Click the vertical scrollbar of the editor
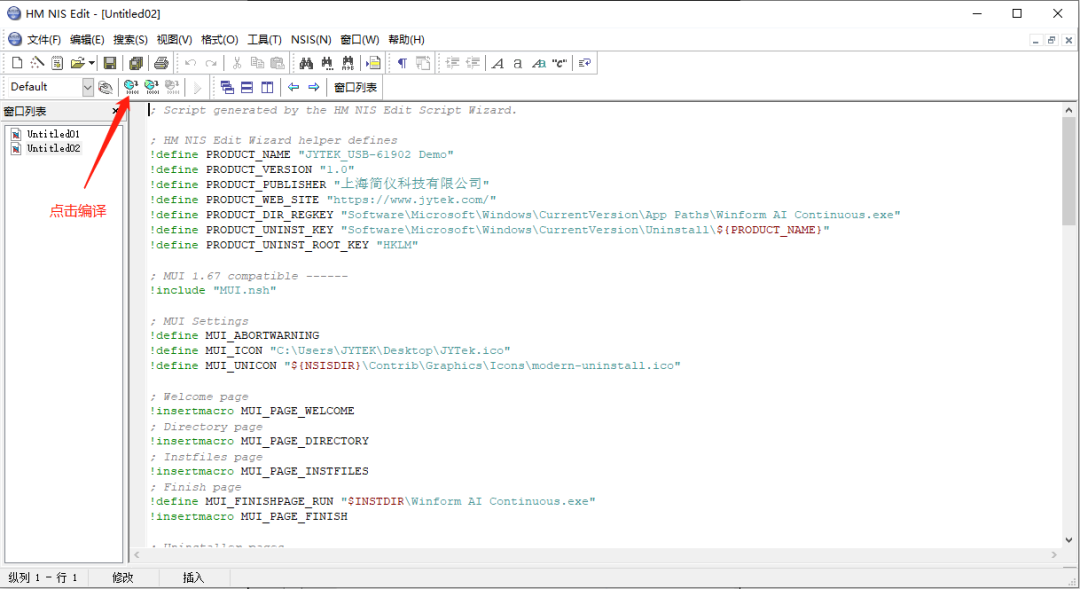 coord(1069,330)
